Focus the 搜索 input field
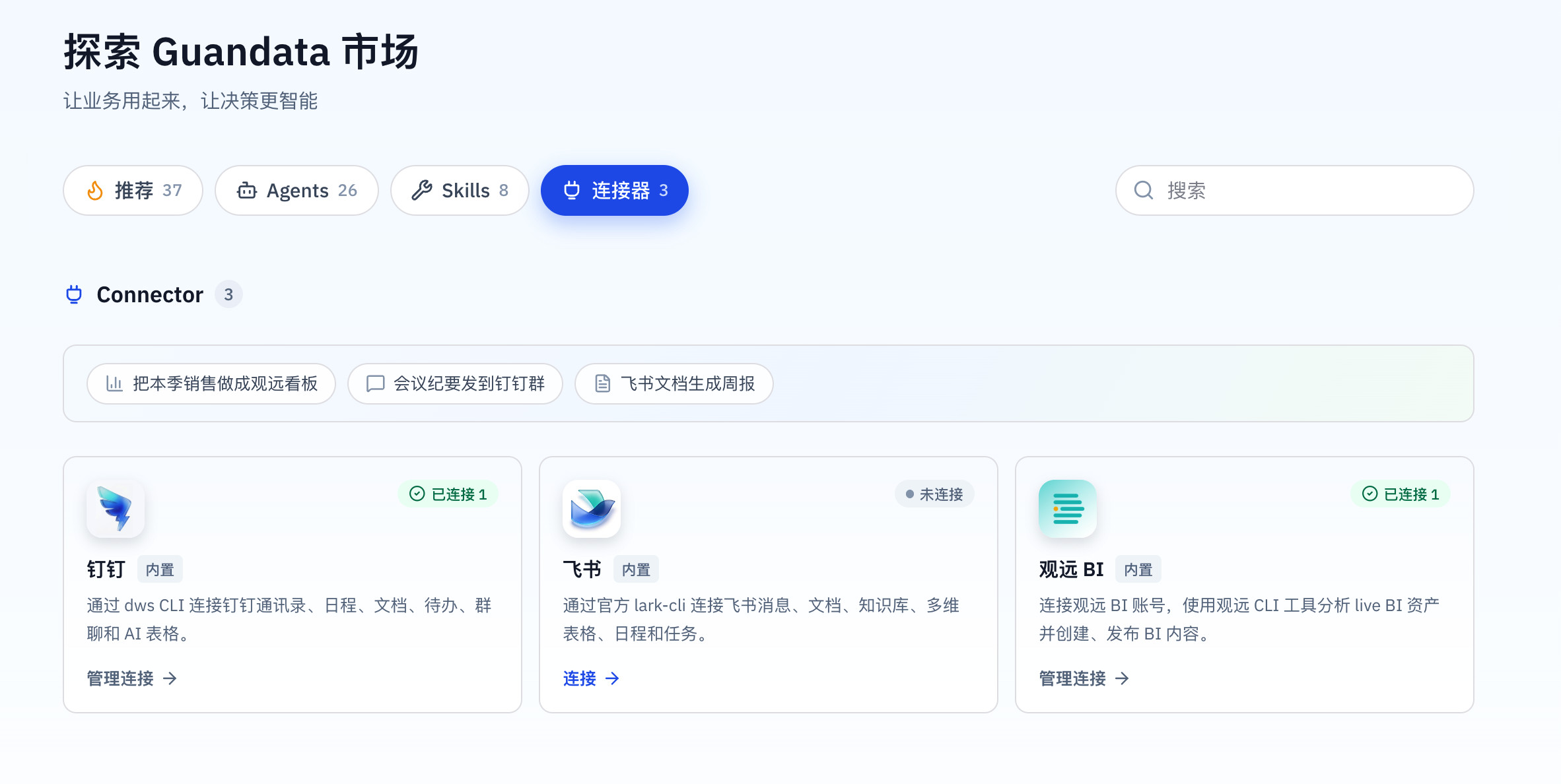Image resolution: width=1561 pixels, height=784 pixels. (x=1294, y=190)
